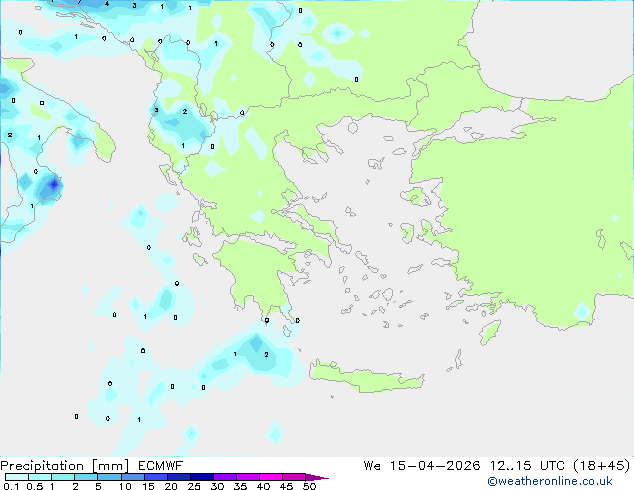Viewport: 634px width, 490px height.
Task: Click the 'Precipitation [mm]' title text
Action: [x=65, y=466]
